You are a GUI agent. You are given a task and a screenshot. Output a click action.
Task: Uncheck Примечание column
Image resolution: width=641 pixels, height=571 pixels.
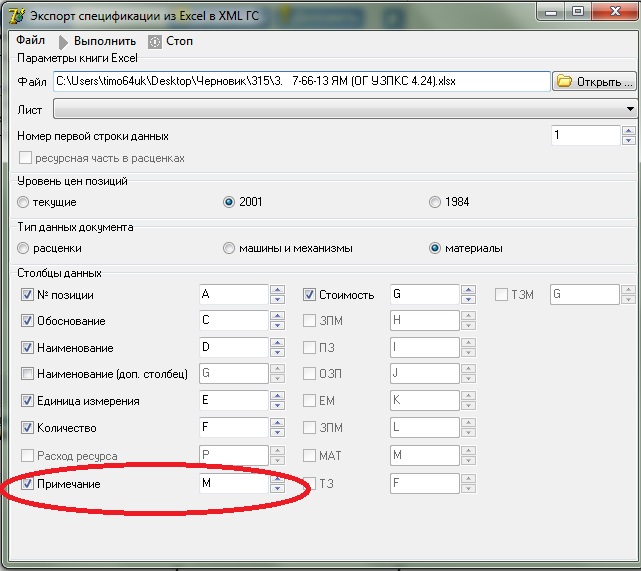click(x=27, y=484)
